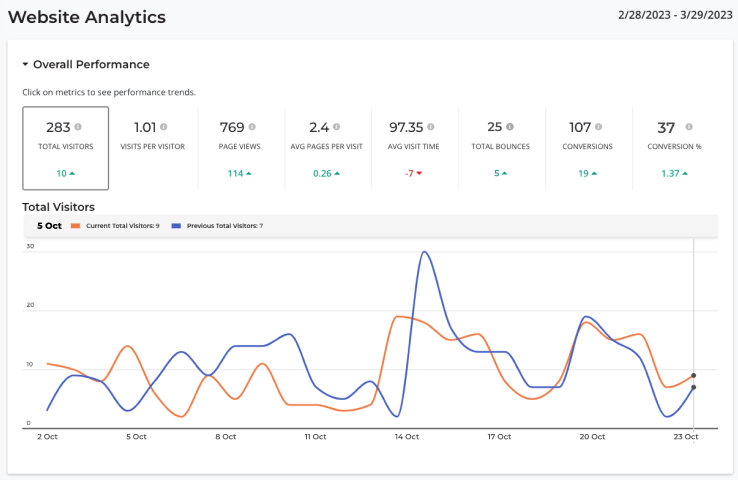Select the Visits Per Visitor metric
Screen dimensions: 738x480
point(152,148)
